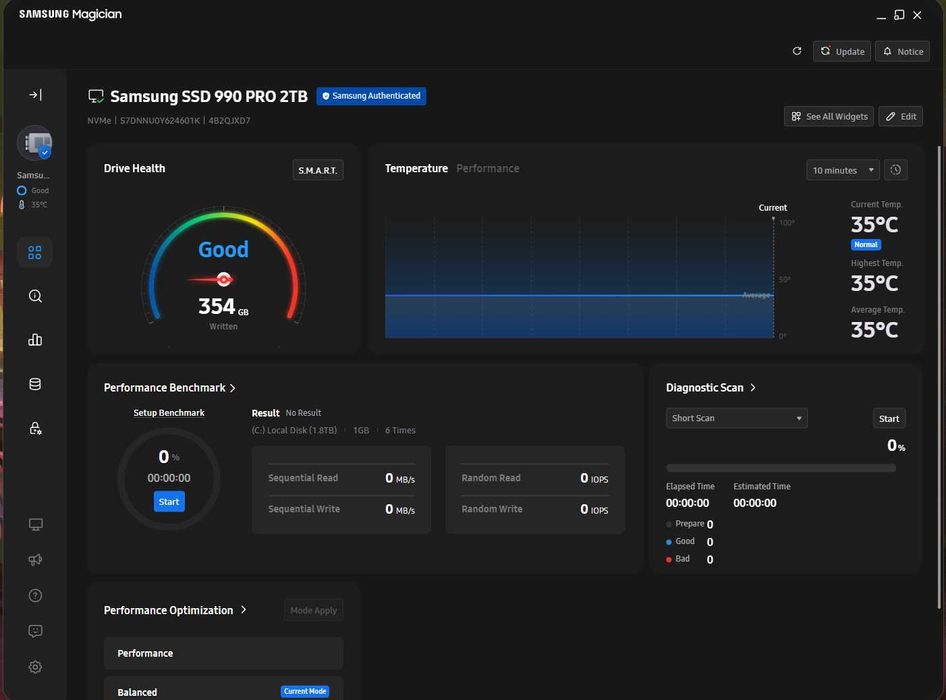Click the 'Highest Temp.' label
Image resolution: width=946 pixels, height=700 pixels.
(876, 263)
